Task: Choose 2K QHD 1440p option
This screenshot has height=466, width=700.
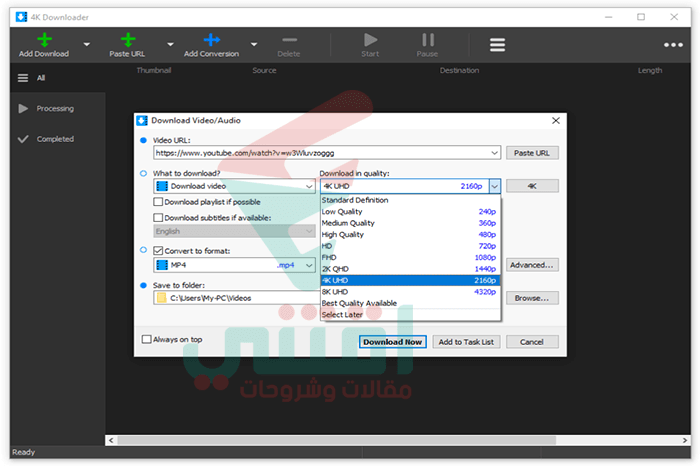Action: 410,269
